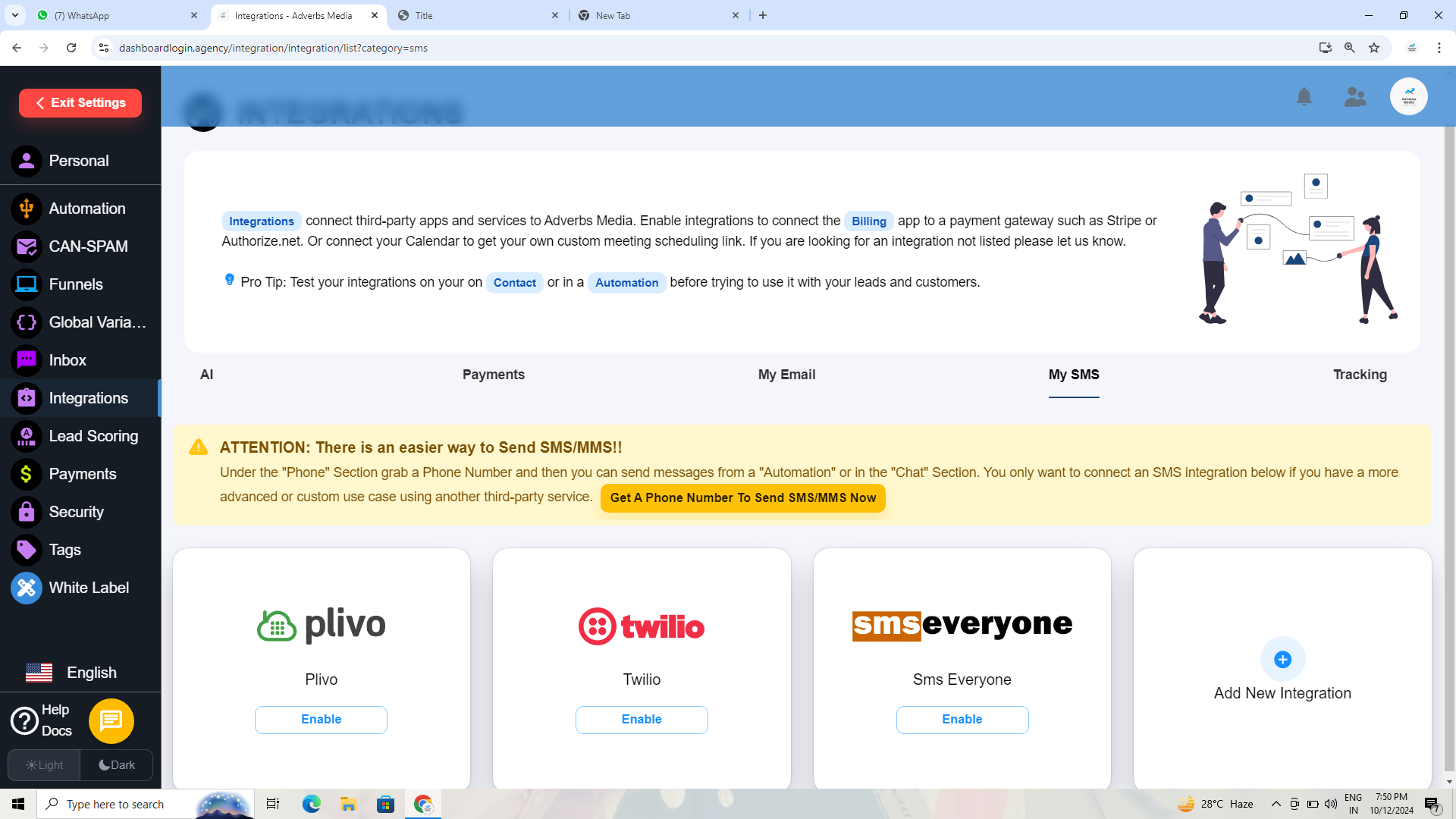Screen dimensions: 1456x819
Task: Open the team members icon in header
Action: click(x=1355, y=97)
